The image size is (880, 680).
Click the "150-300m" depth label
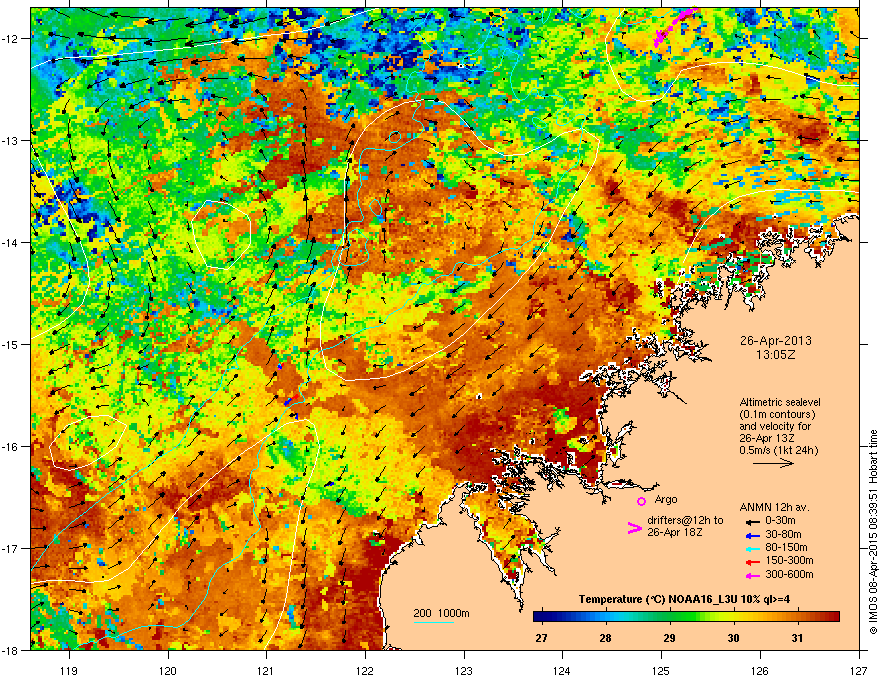789,560
